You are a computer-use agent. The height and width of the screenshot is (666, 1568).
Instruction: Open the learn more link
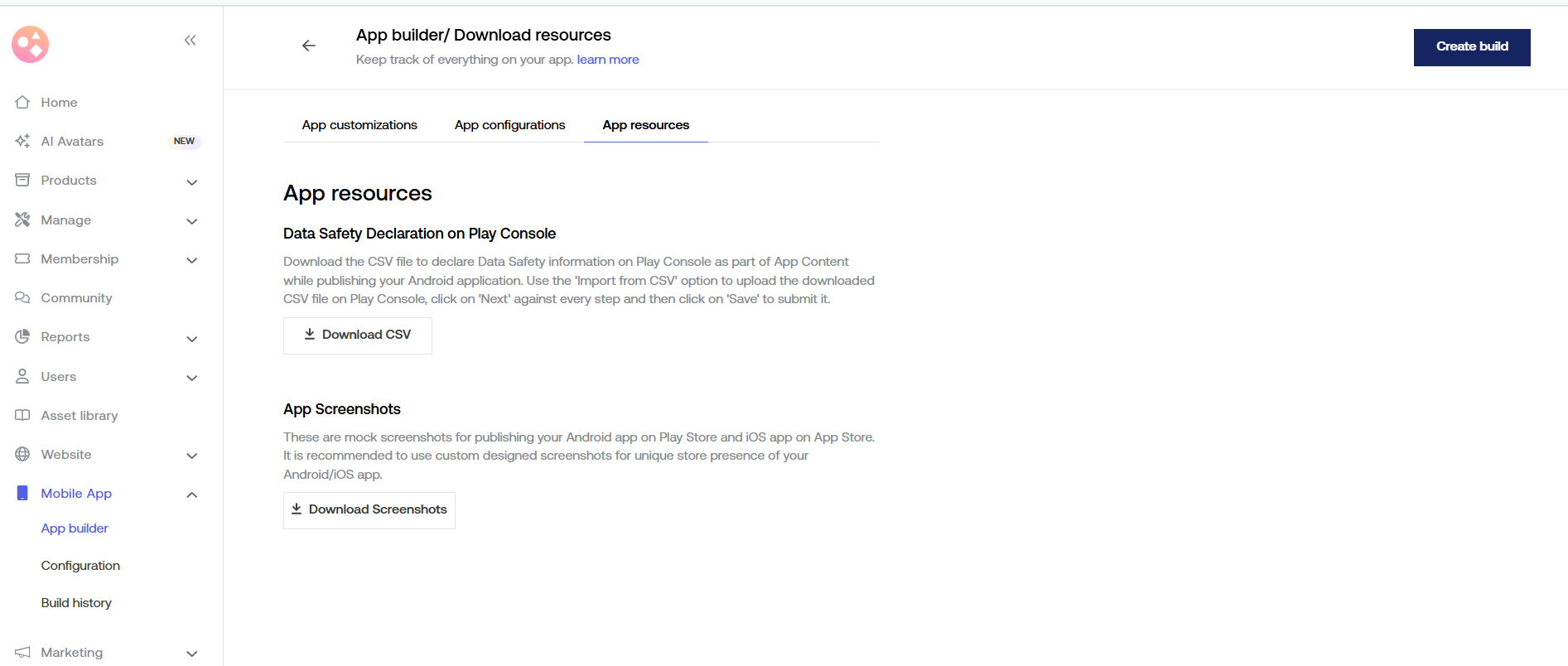[607, 60]
